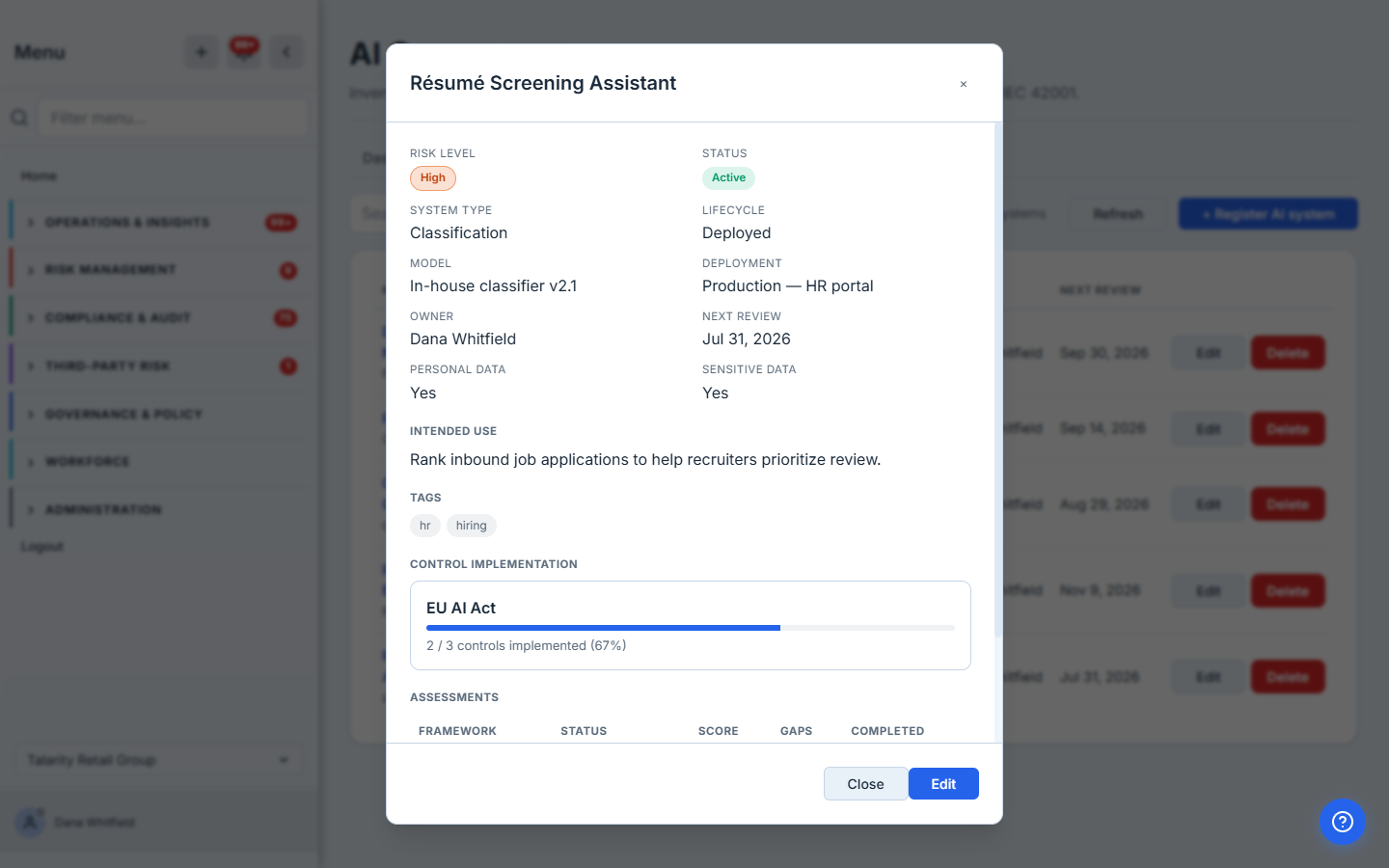Click Delete in the Nov 9, 2026 row

coord(1288,590)
